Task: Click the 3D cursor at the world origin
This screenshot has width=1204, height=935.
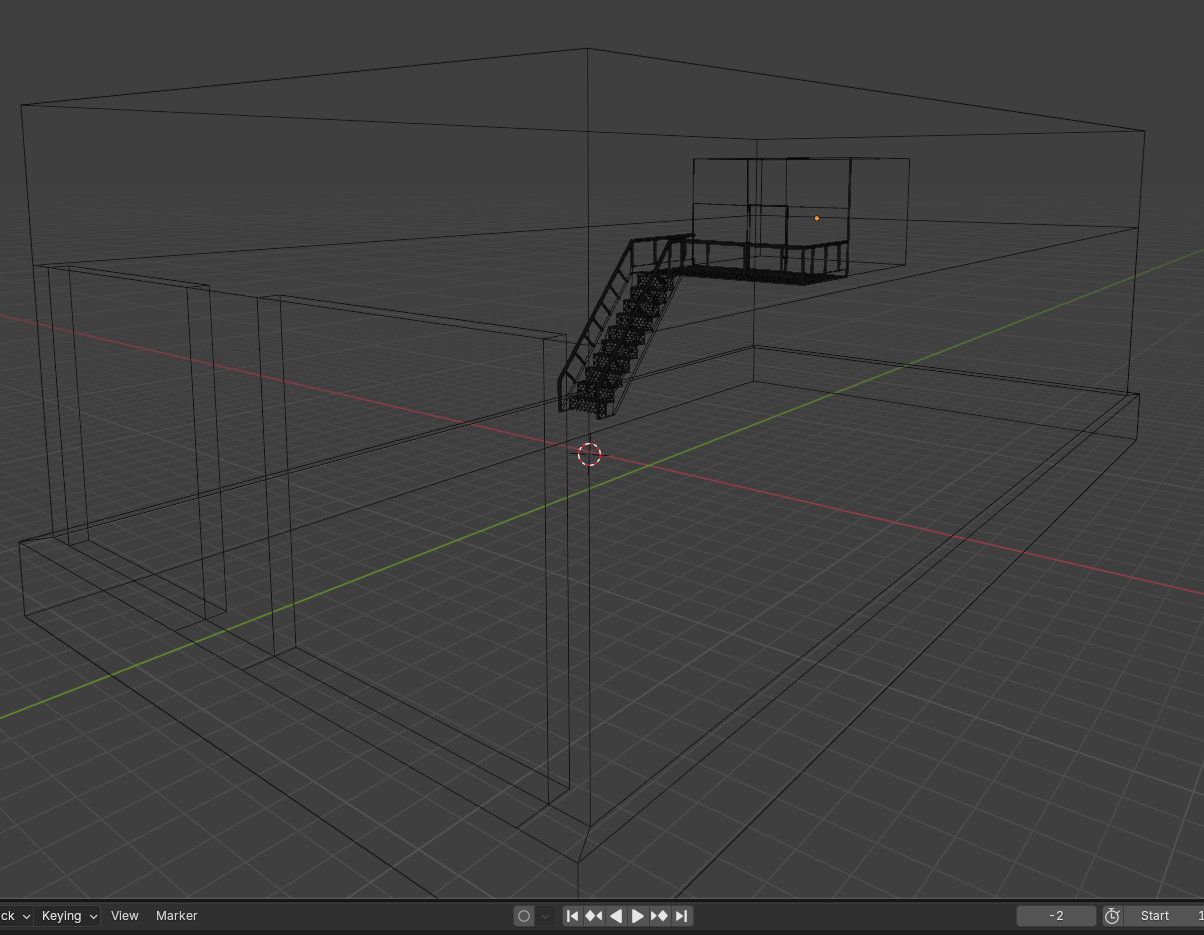Action: [x=590, y=454]
